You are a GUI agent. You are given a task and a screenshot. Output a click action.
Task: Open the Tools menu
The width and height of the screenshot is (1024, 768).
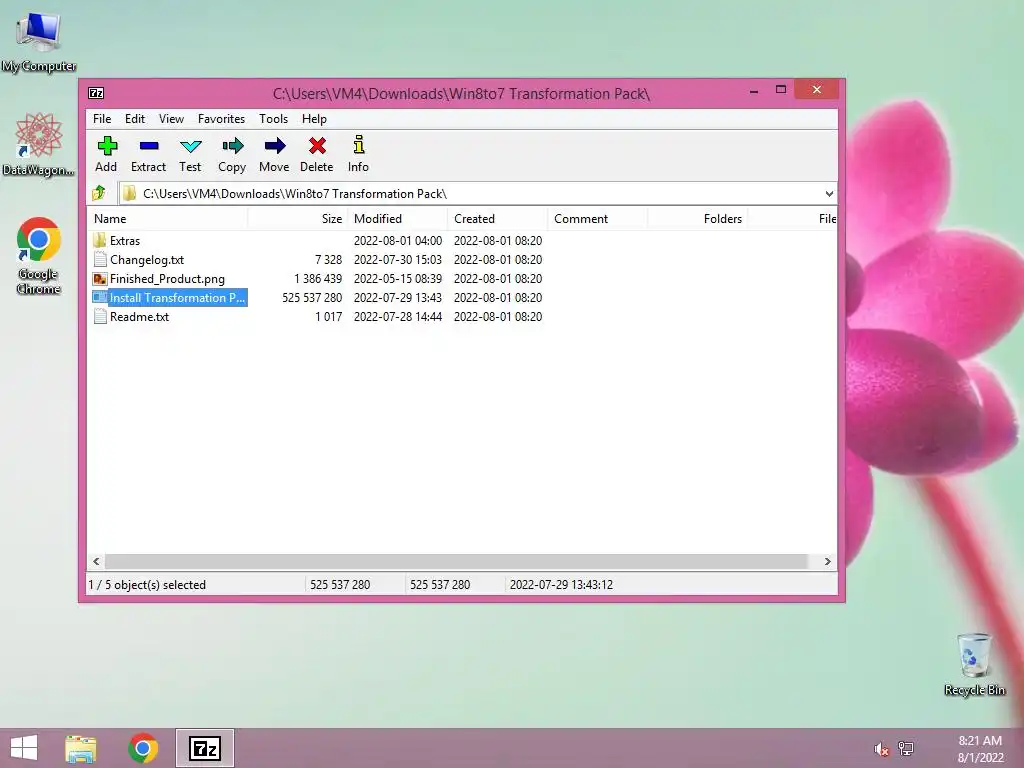point(273,119)
